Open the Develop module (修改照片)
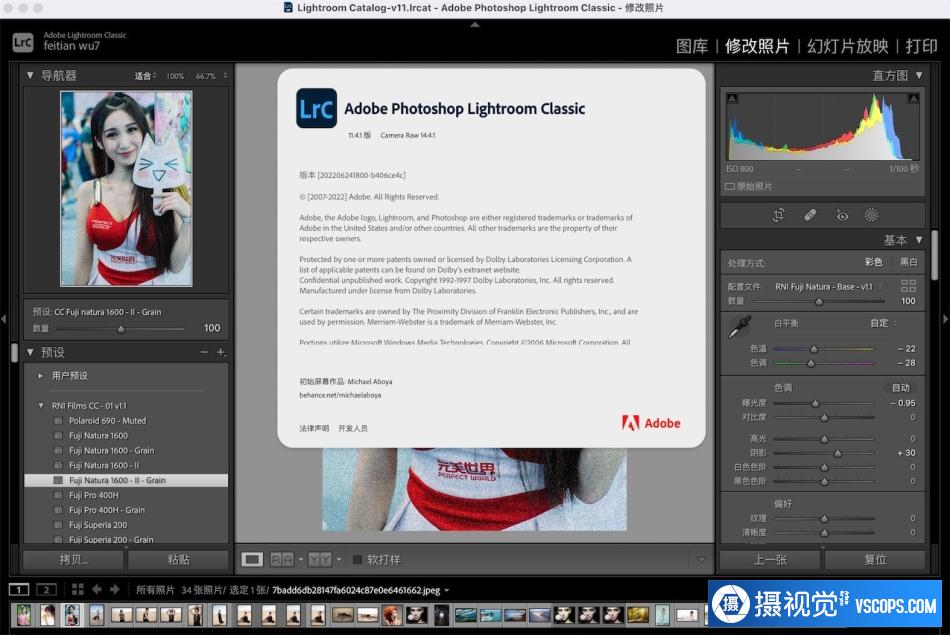 point(757,46)
